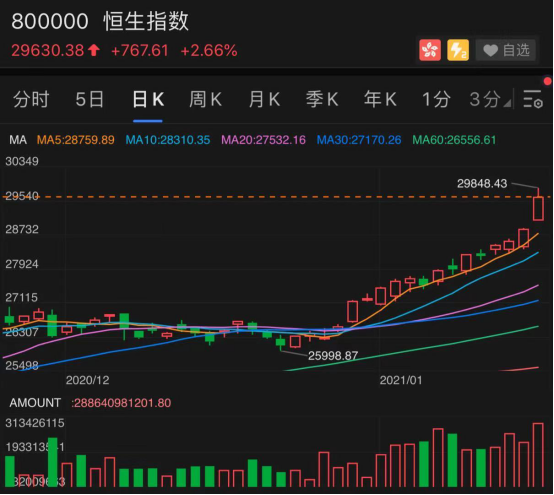
Task: Tap the 28732 price axis label
Action: point(22,230)
